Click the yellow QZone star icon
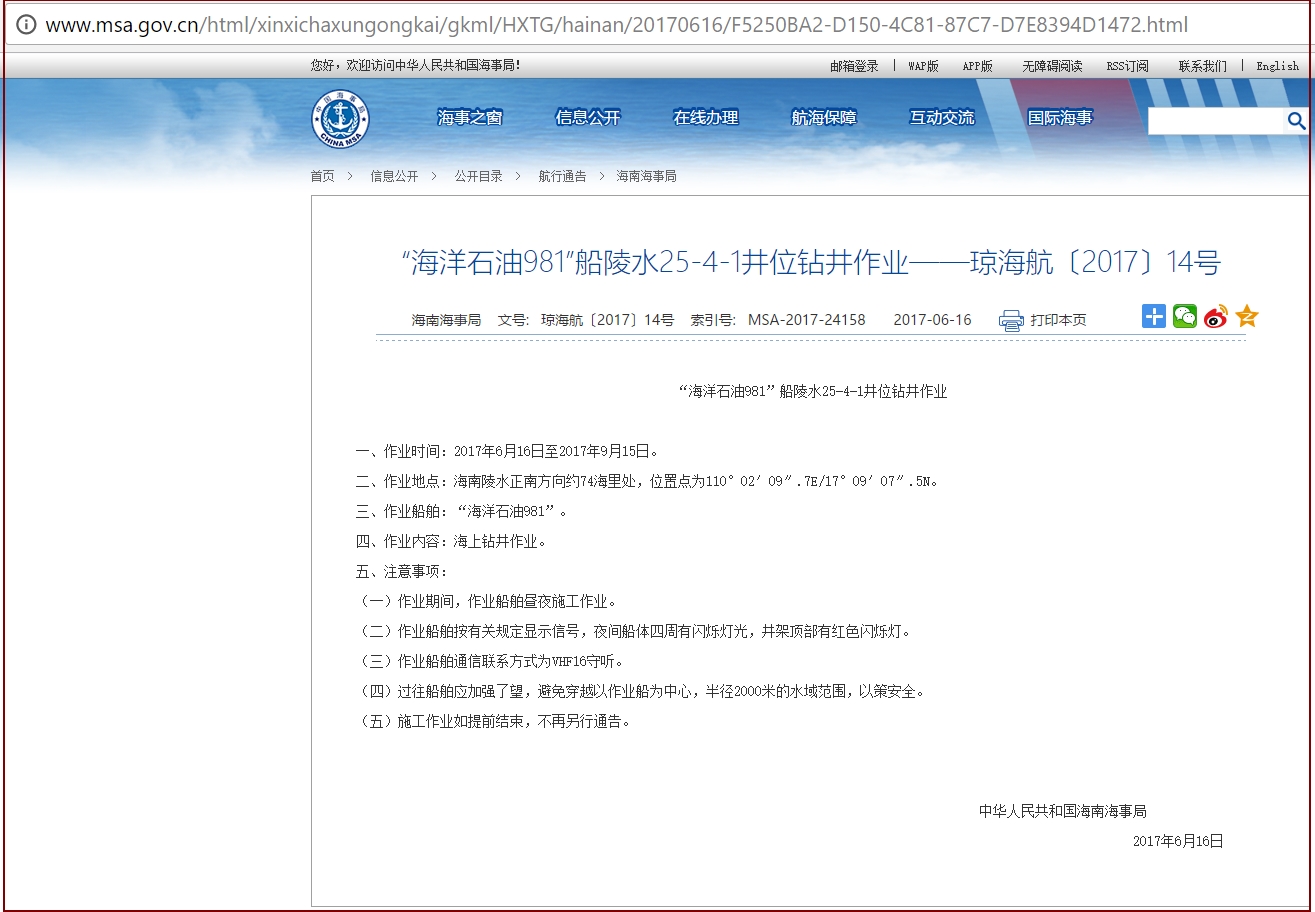Viewport: 1315px width, 912px height. [x=1246, y=317]
